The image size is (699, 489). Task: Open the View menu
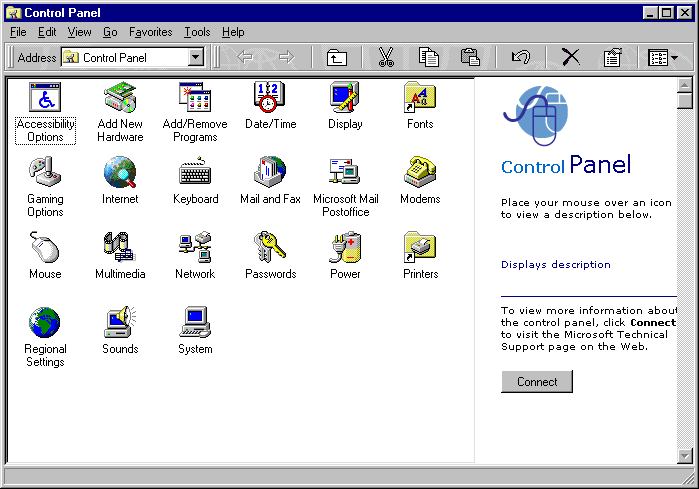(79, 32)
